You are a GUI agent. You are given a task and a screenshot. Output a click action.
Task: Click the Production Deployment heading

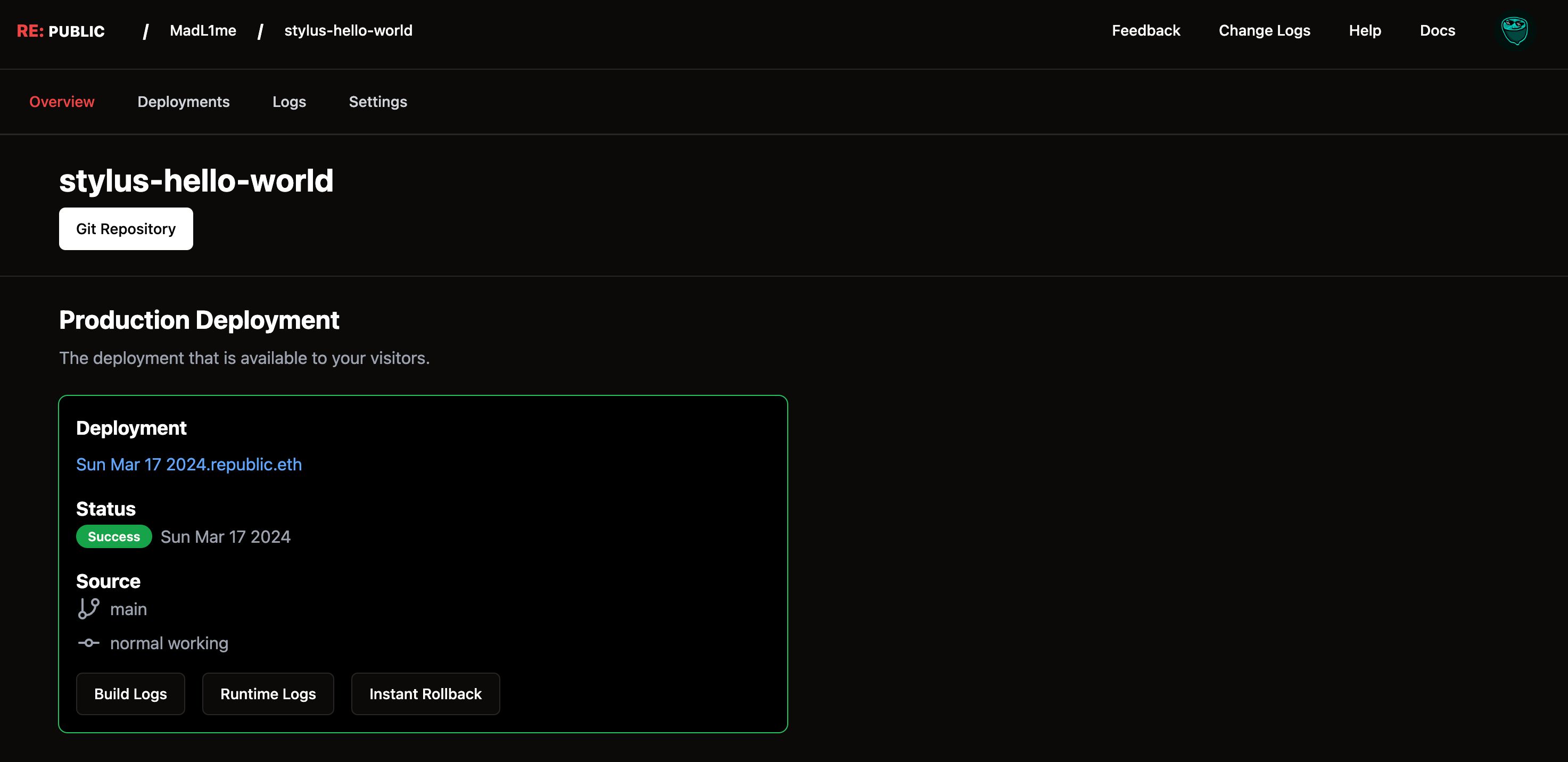[199, 320]
